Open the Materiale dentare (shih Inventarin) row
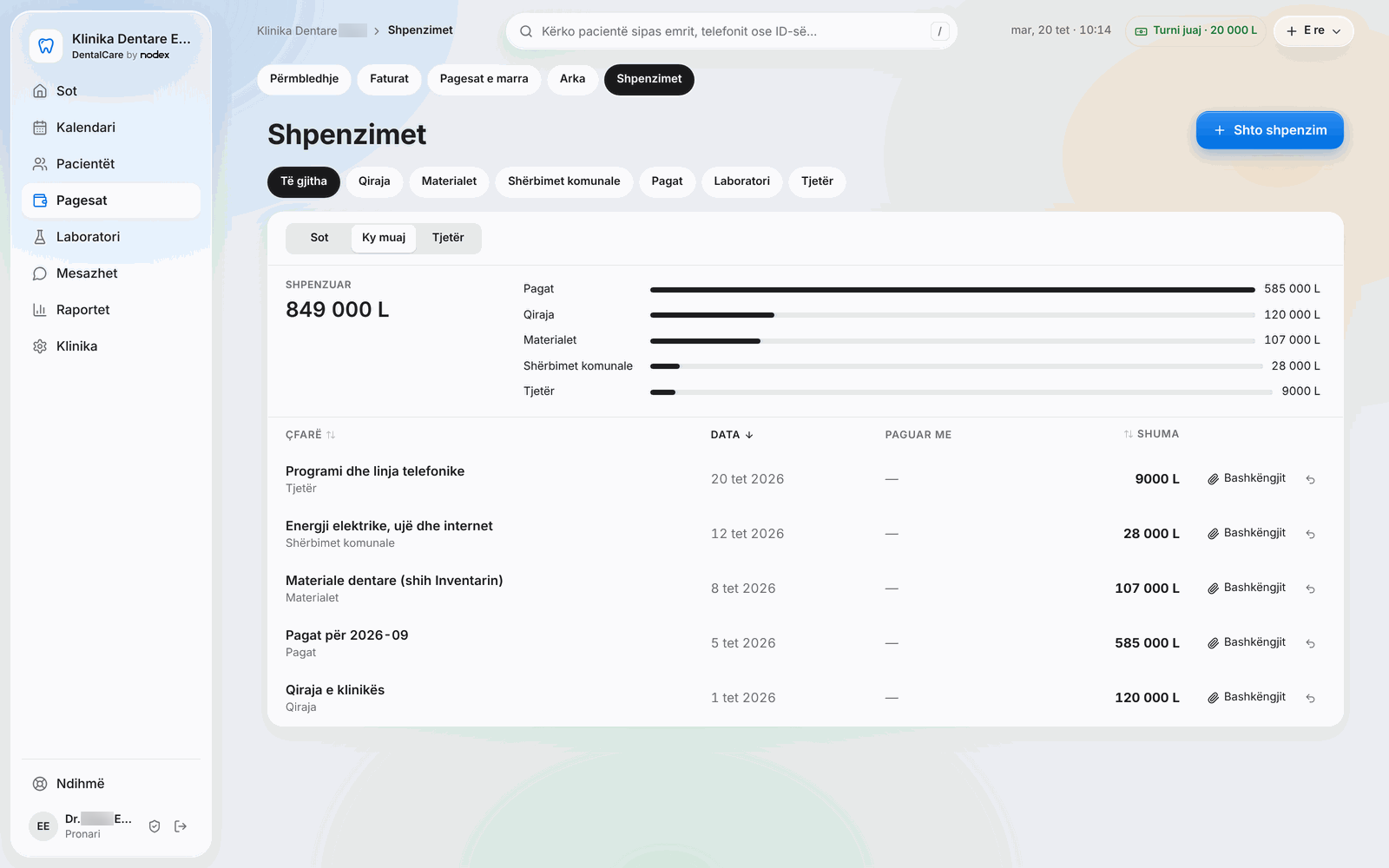1389x868 pixels. 806,589
